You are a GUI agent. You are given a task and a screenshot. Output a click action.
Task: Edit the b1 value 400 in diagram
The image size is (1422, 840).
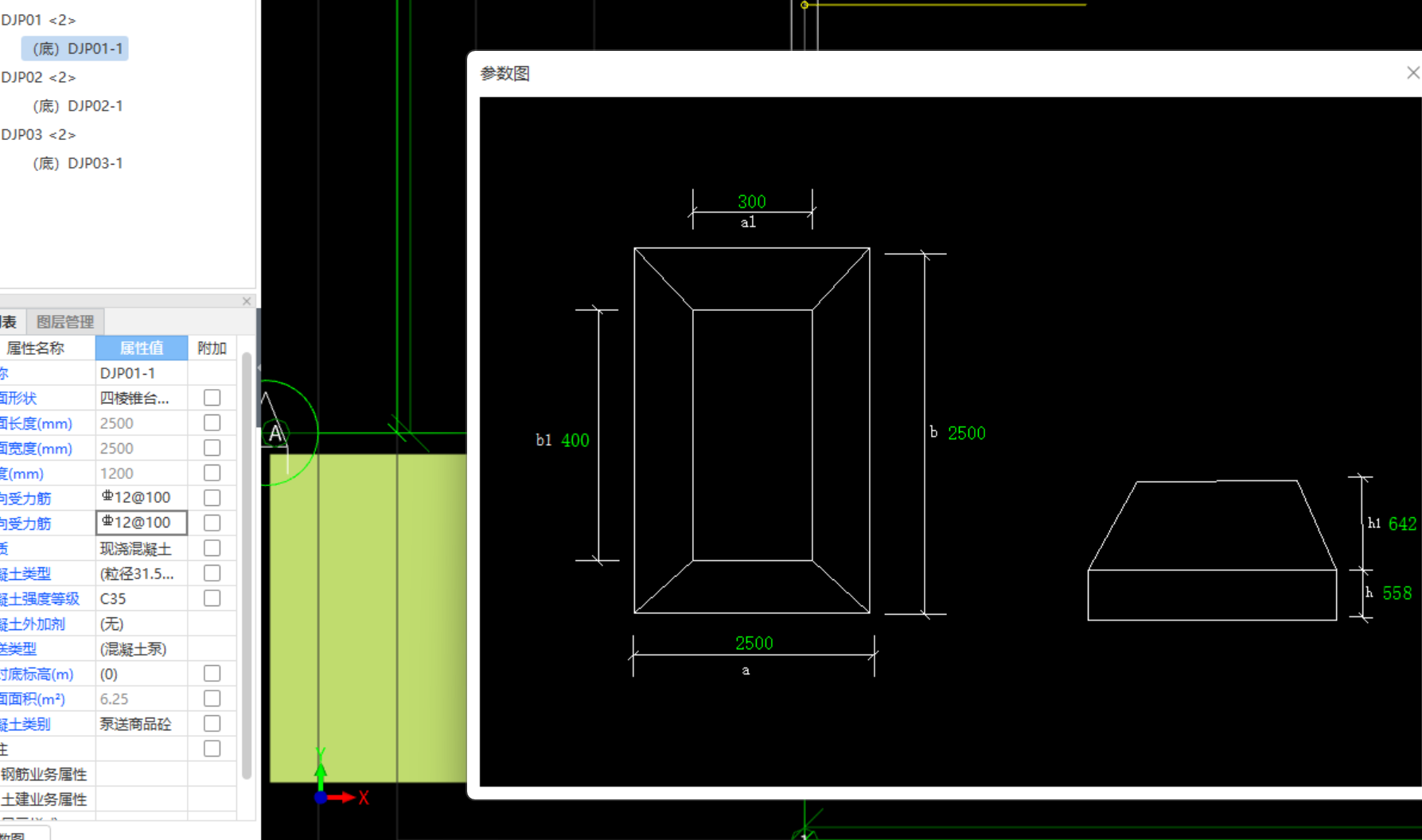(x=575, y=440)
